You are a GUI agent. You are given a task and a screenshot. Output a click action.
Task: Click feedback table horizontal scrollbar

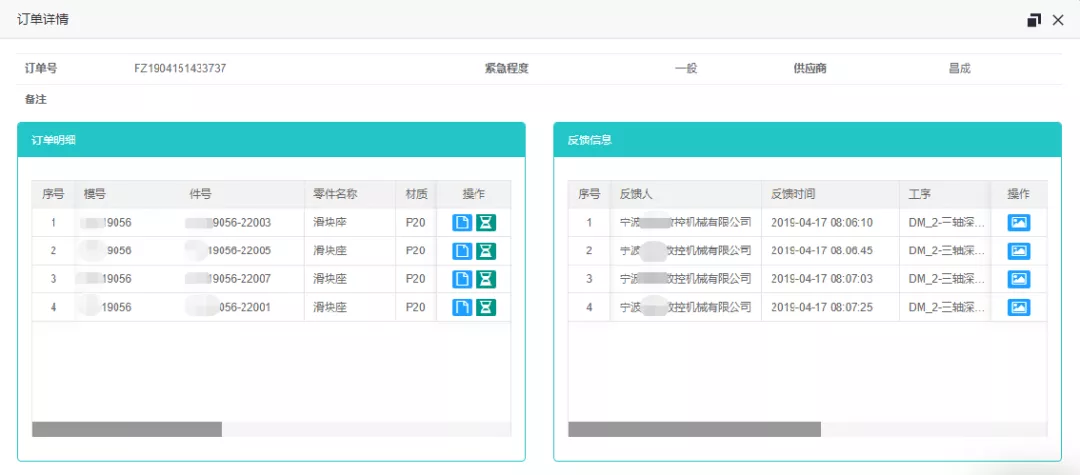(694, 429)
